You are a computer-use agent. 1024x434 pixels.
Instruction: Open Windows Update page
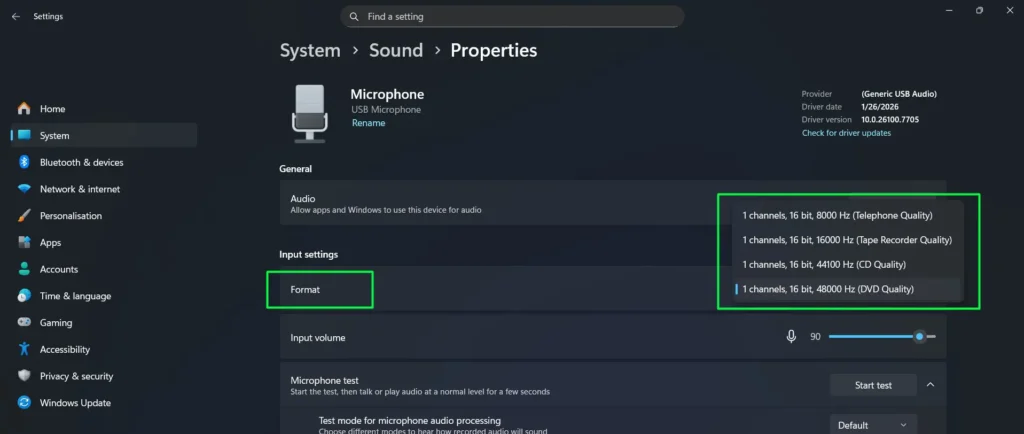tap(104, 403)
